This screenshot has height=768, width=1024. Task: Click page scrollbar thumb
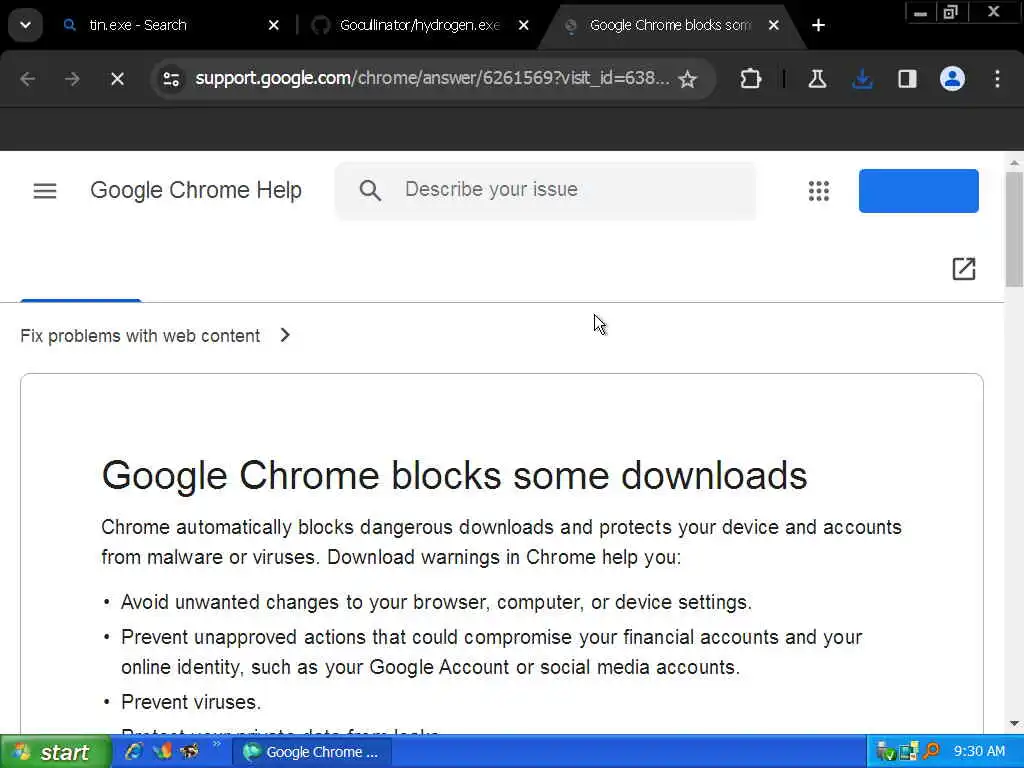(x=1014, y=229)
